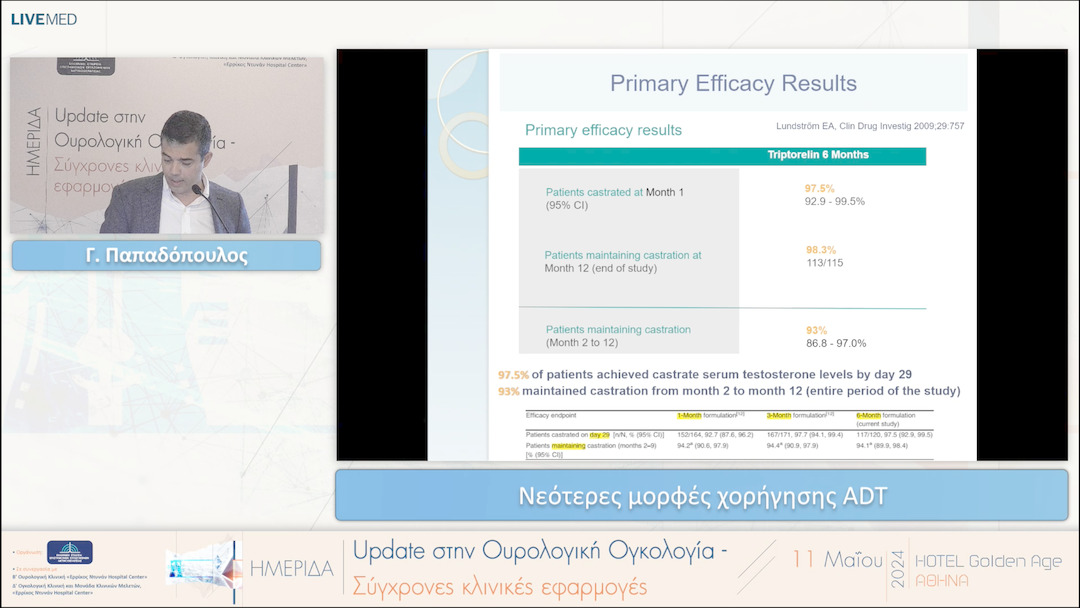Click the talk title bar Νεότερες μορφές χορήγησης ADT

(701, 496)
